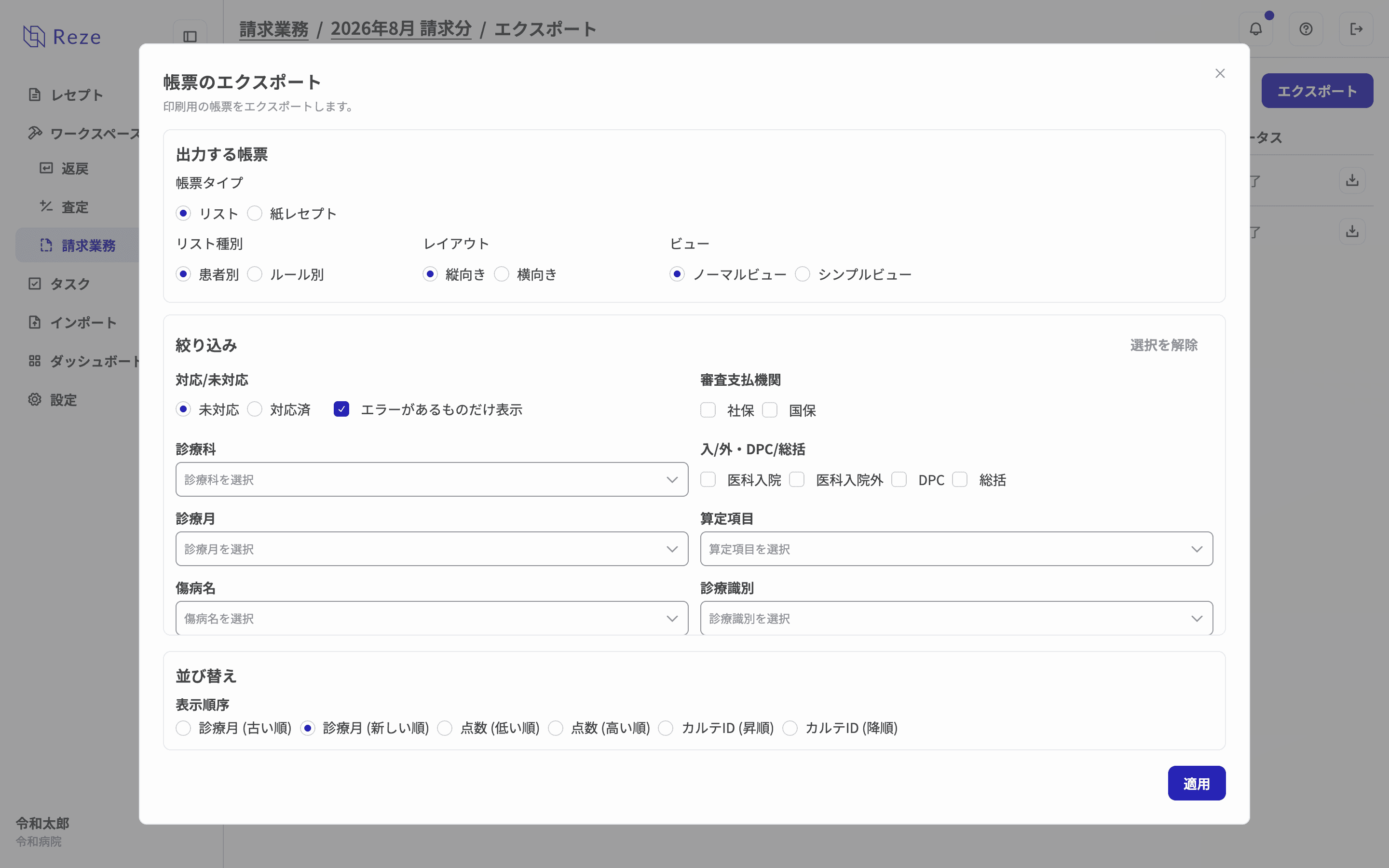1389x868 pixels.
Task: Click the ダッシュボード grid icon
Action: 35,361
